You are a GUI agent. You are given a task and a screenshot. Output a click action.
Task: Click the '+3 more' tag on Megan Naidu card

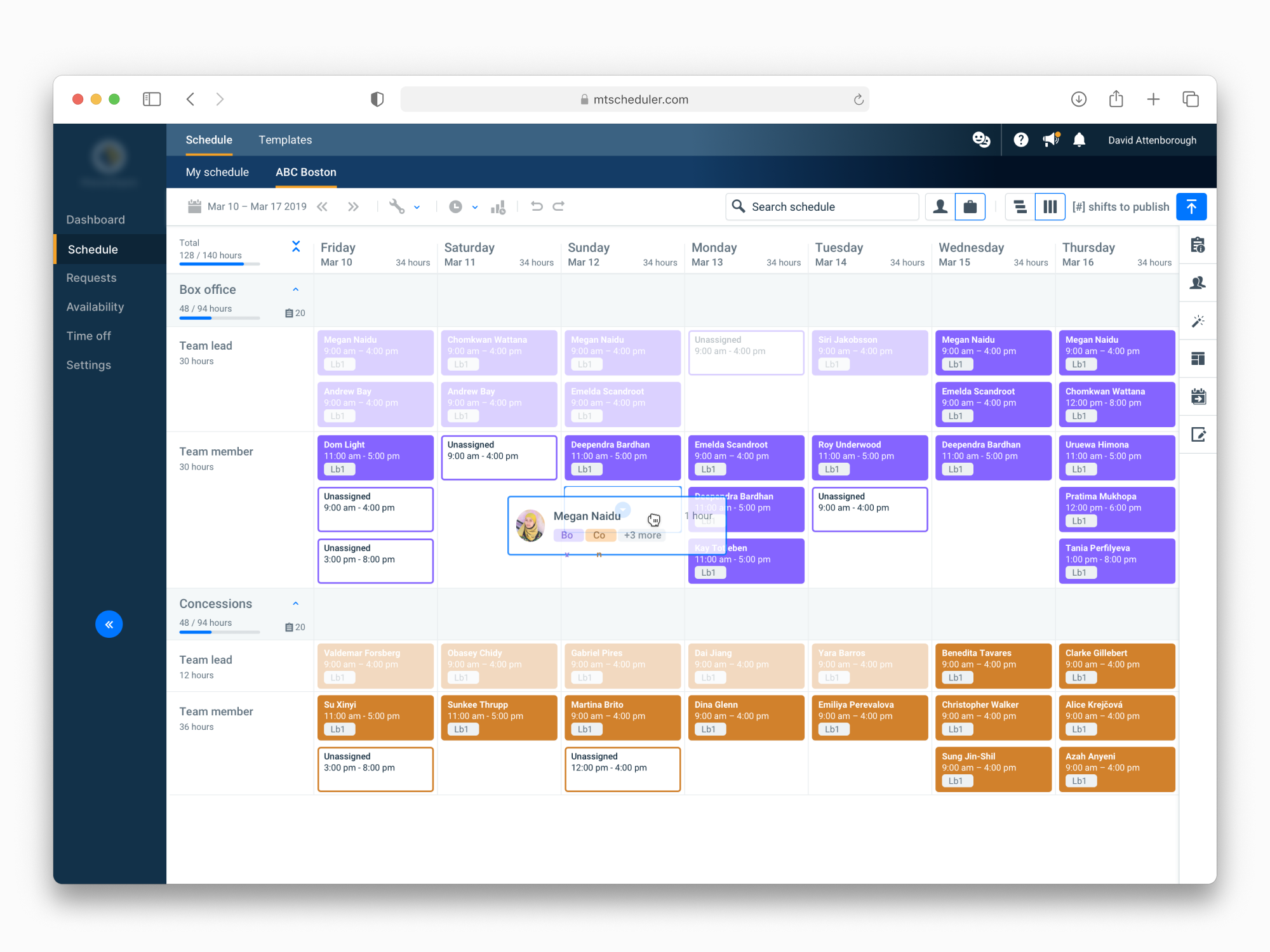pyautogui.click(x=643, y=535)
